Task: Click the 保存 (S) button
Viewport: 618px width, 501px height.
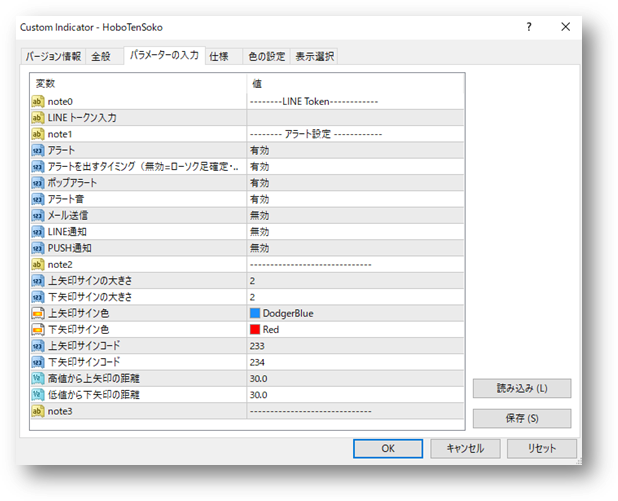Action: click(522, 418)
